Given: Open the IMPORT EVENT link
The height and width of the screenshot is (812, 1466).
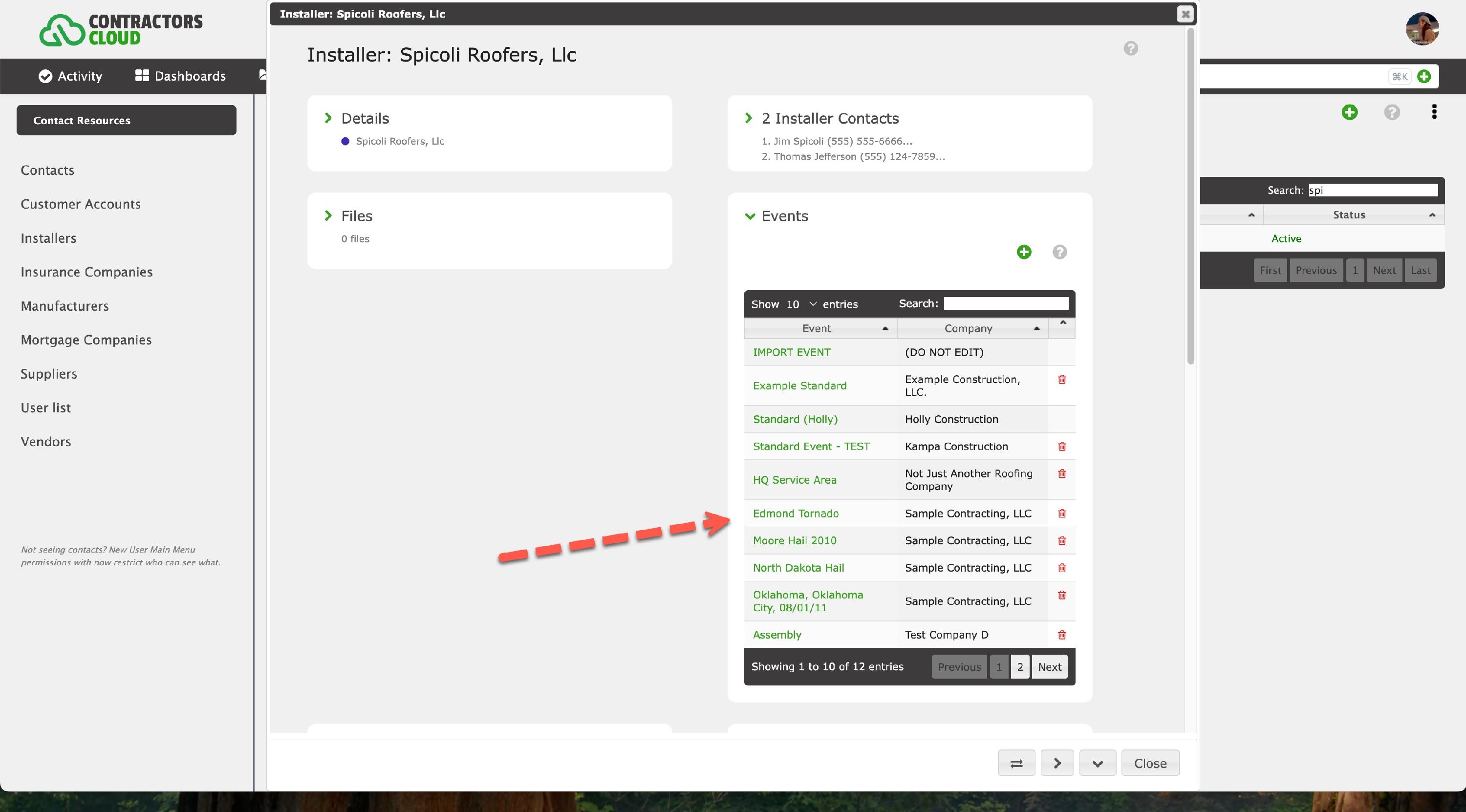Looking at the screenshot, I should pos(792,352).
